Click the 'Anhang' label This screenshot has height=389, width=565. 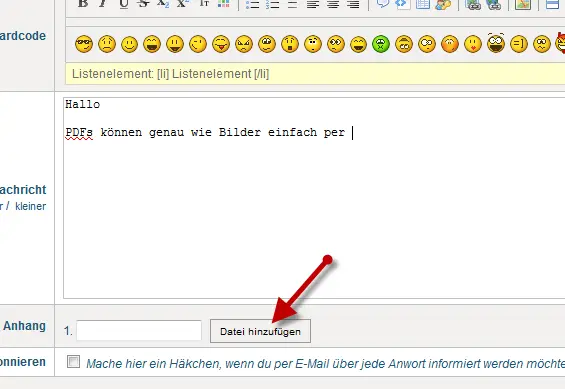pos(25,326)
